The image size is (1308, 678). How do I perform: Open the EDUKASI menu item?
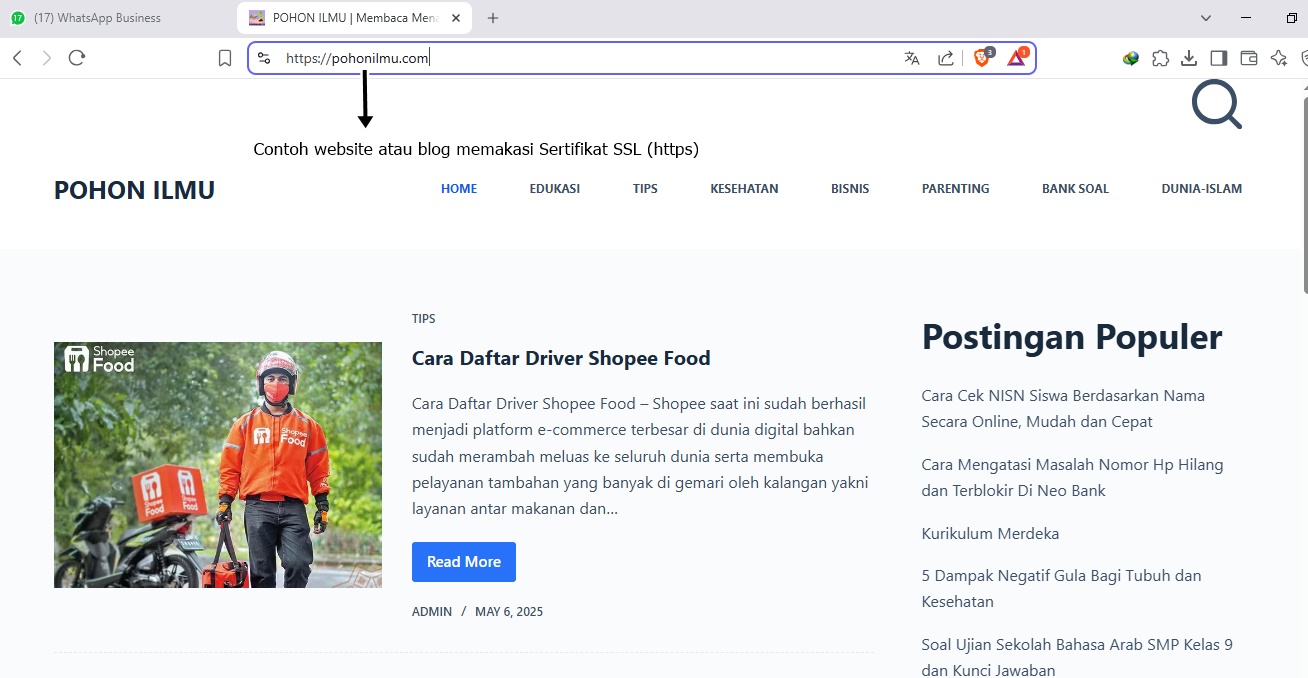pos(555,188)
